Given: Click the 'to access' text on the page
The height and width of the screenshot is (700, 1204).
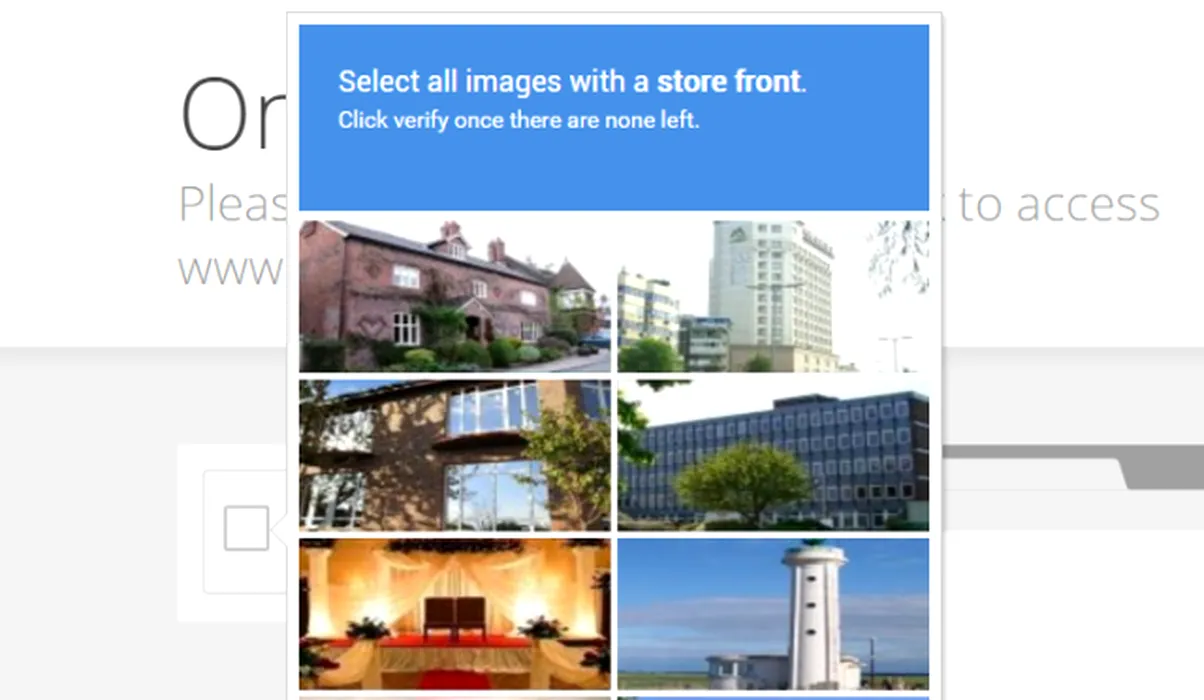Looking at the screenshot, I should pos(1059,204).
